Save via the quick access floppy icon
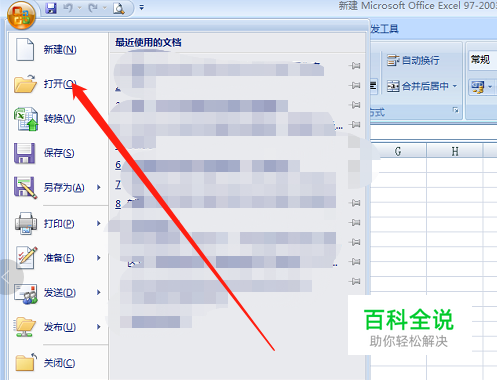497x380 pixels. click(x=51, y=8)
